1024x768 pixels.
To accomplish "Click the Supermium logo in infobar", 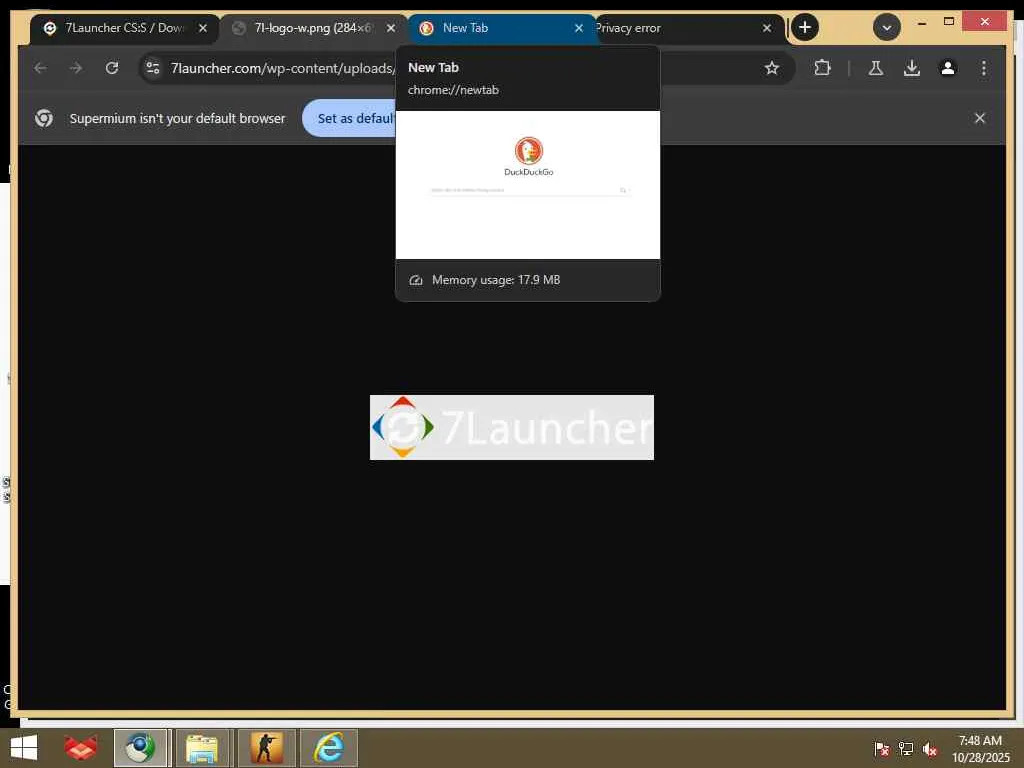I will [44, 118].
